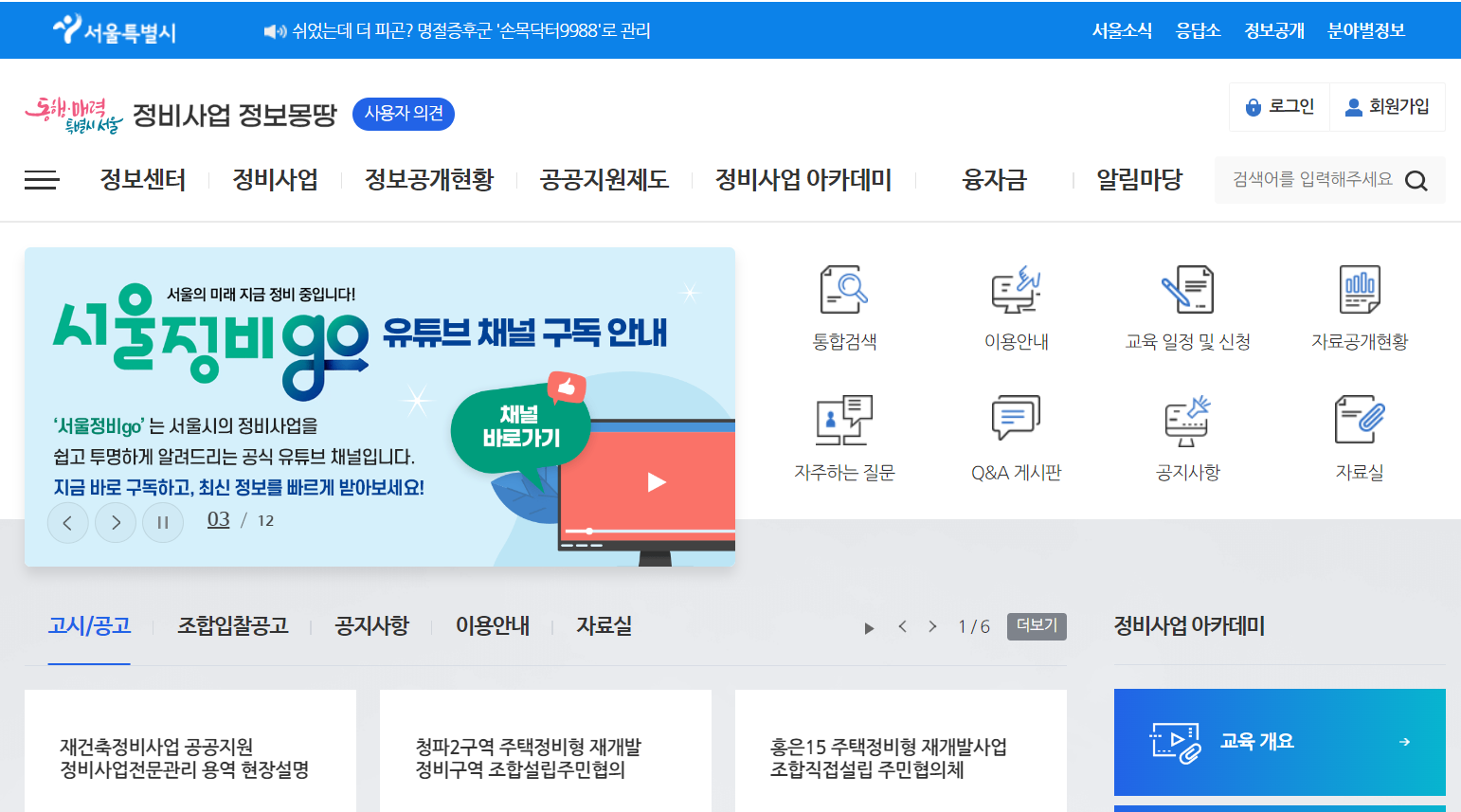This screenshot has width=1461, height=812.
Task: Show next banner slide
Action: [x=116, y=522]
